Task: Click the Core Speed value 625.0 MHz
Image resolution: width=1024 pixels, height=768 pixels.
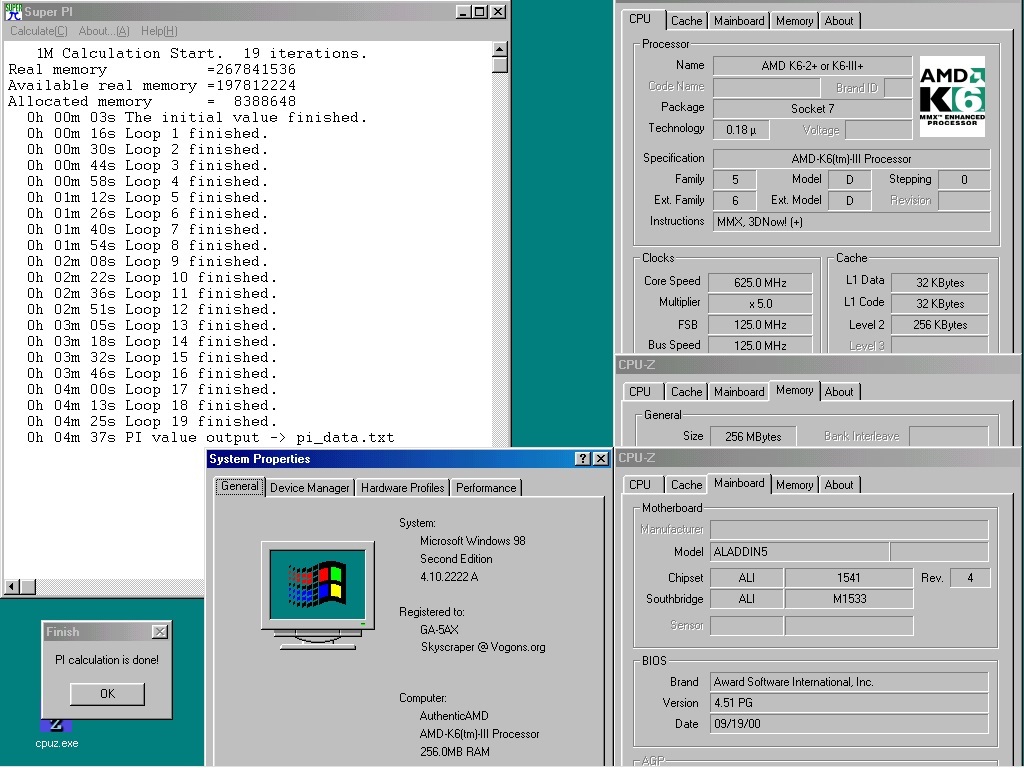Action: coord(760,283)
